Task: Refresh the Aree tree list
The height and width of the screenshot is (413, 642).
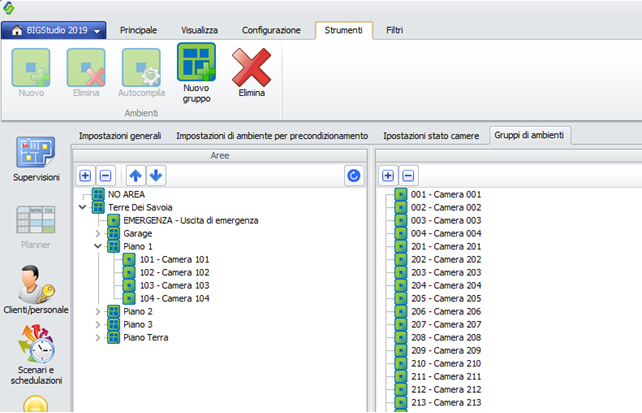Action: click(x=354, y=176)
